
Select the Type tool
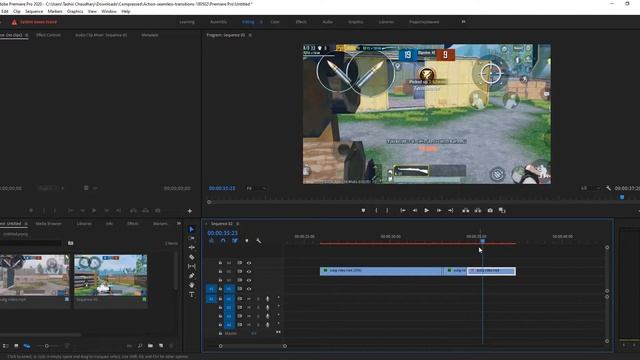coord(191,295)
